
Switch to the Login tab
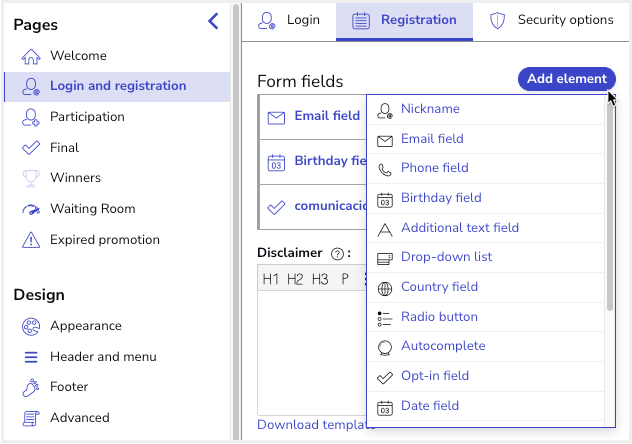click(289, 20)
